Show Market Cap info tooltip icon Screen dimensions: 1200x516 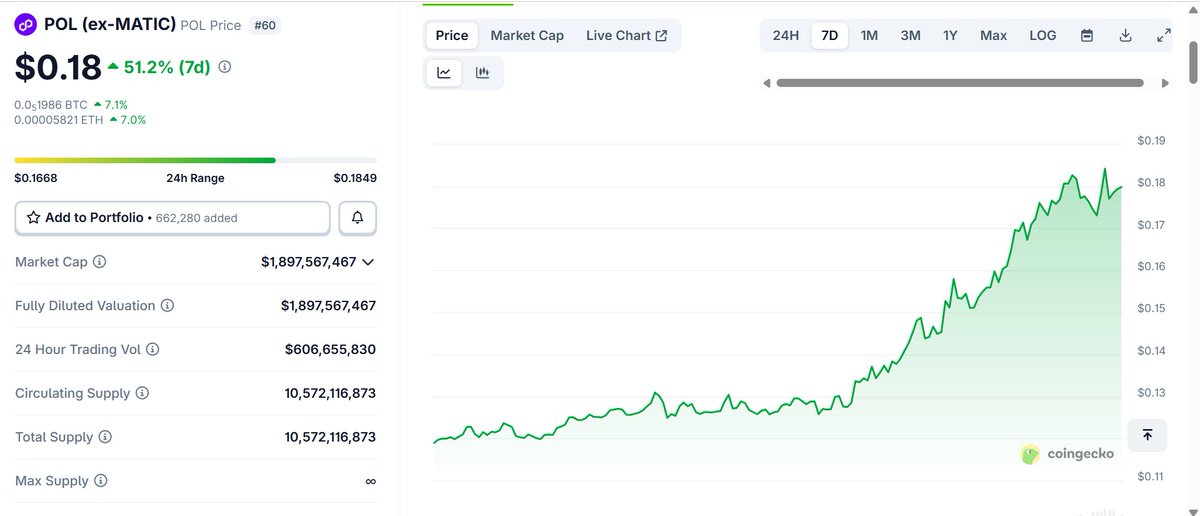point(99,262)
